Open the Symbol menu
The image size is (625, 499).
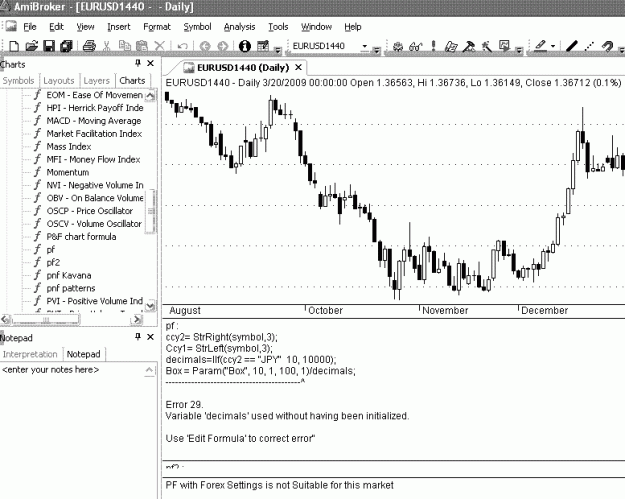(x=197, y=27)
